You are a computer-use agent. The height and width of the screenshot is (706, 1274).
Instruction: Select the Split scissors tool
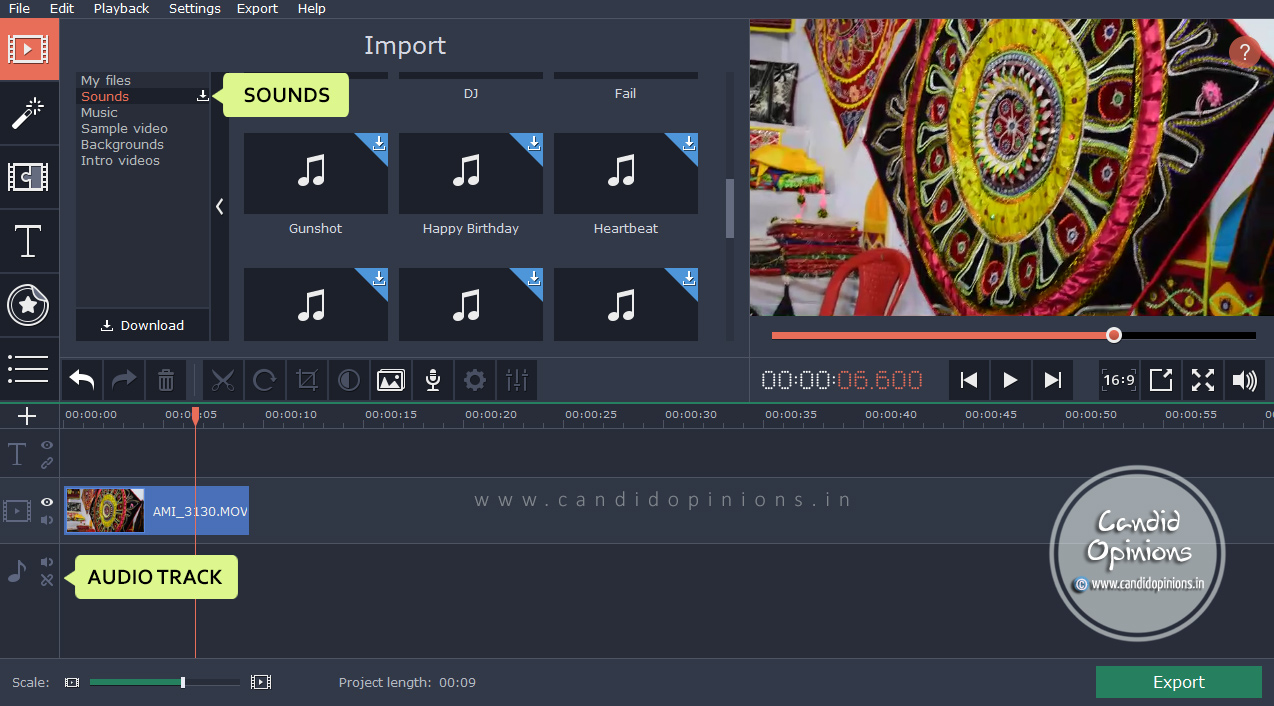222,380
